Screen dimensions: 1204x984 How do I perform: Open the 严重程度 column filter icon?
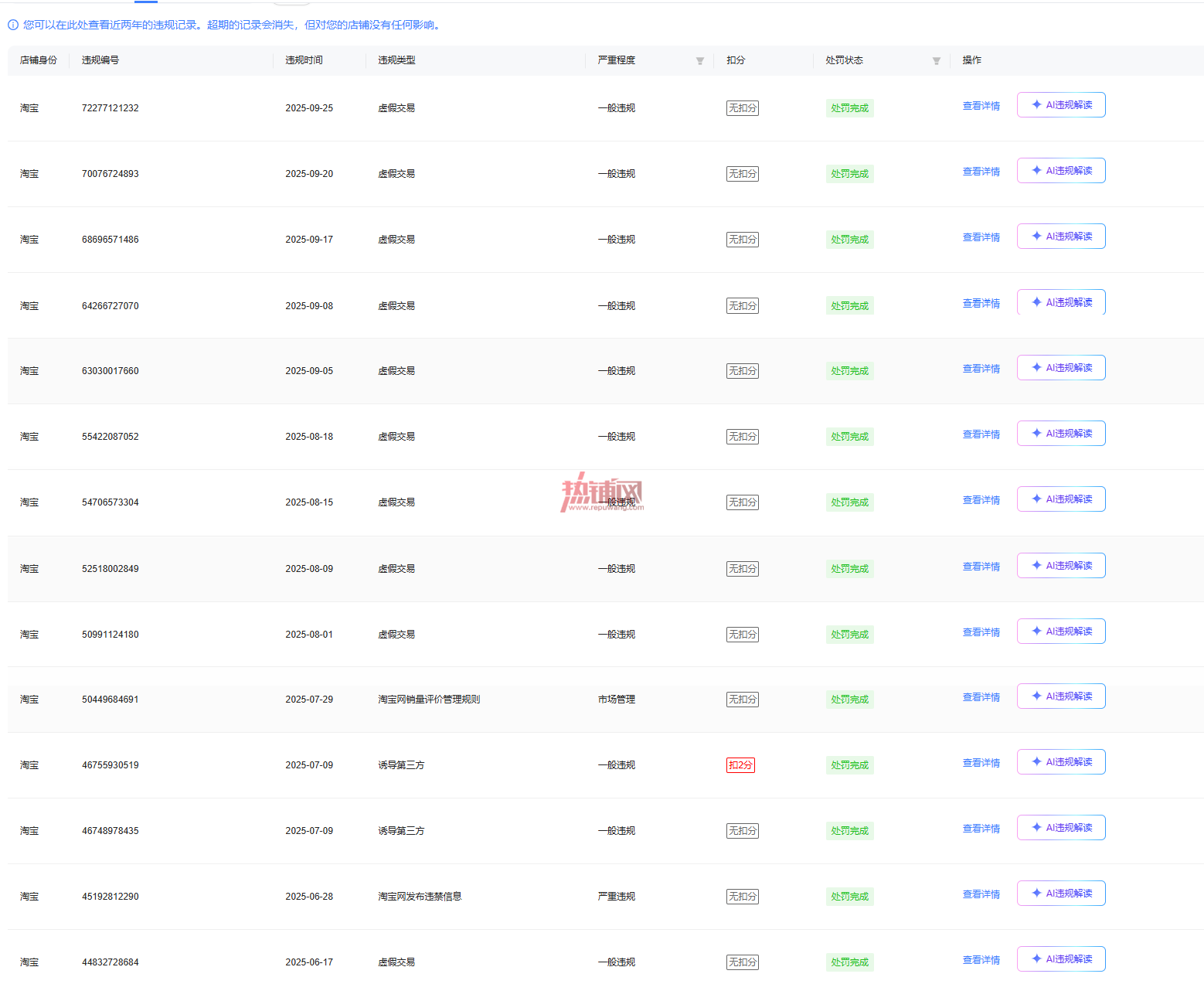click(699, 61)
